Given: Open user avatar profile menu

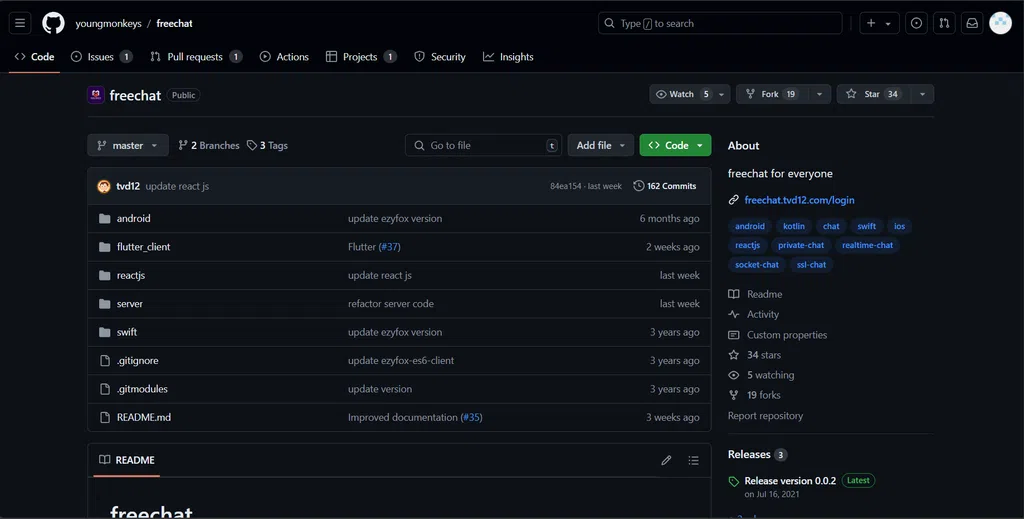Looking at the screenshot, I should (x=1000, y=24).
